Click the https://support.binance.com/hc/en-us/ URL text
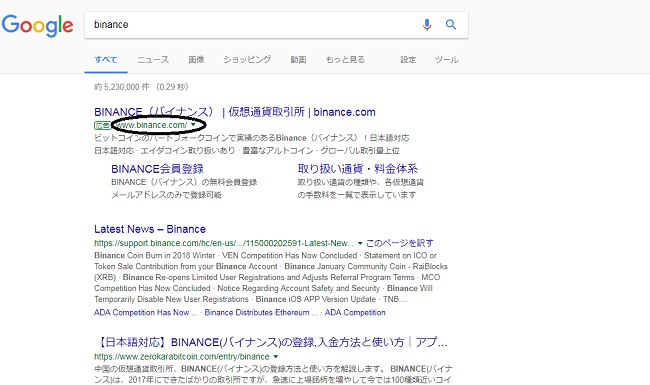Image resolution: width=650 pixels, height=385 pixels. (x=224, y=243)
